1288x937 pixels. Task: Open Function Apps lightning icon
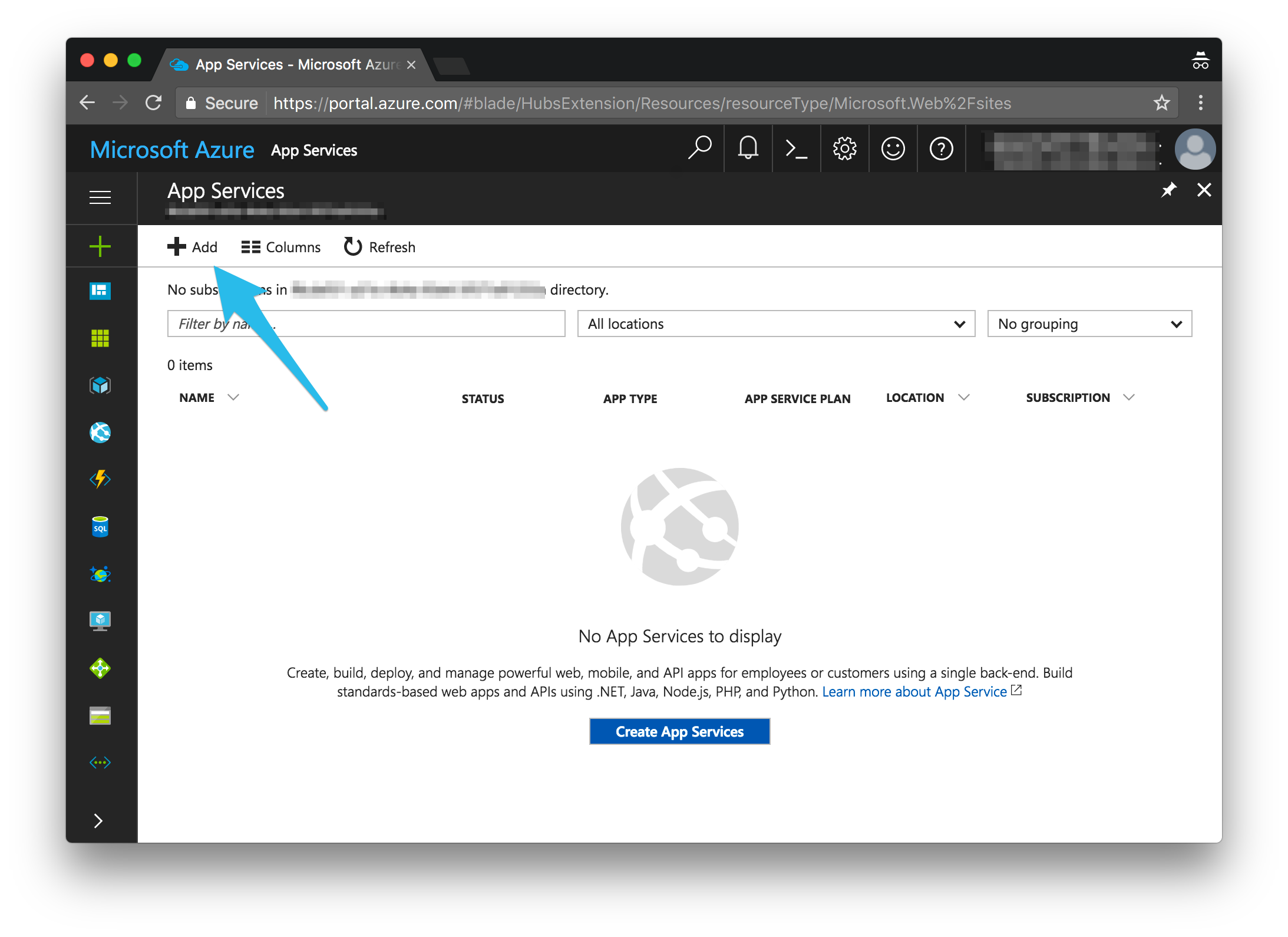100,479
